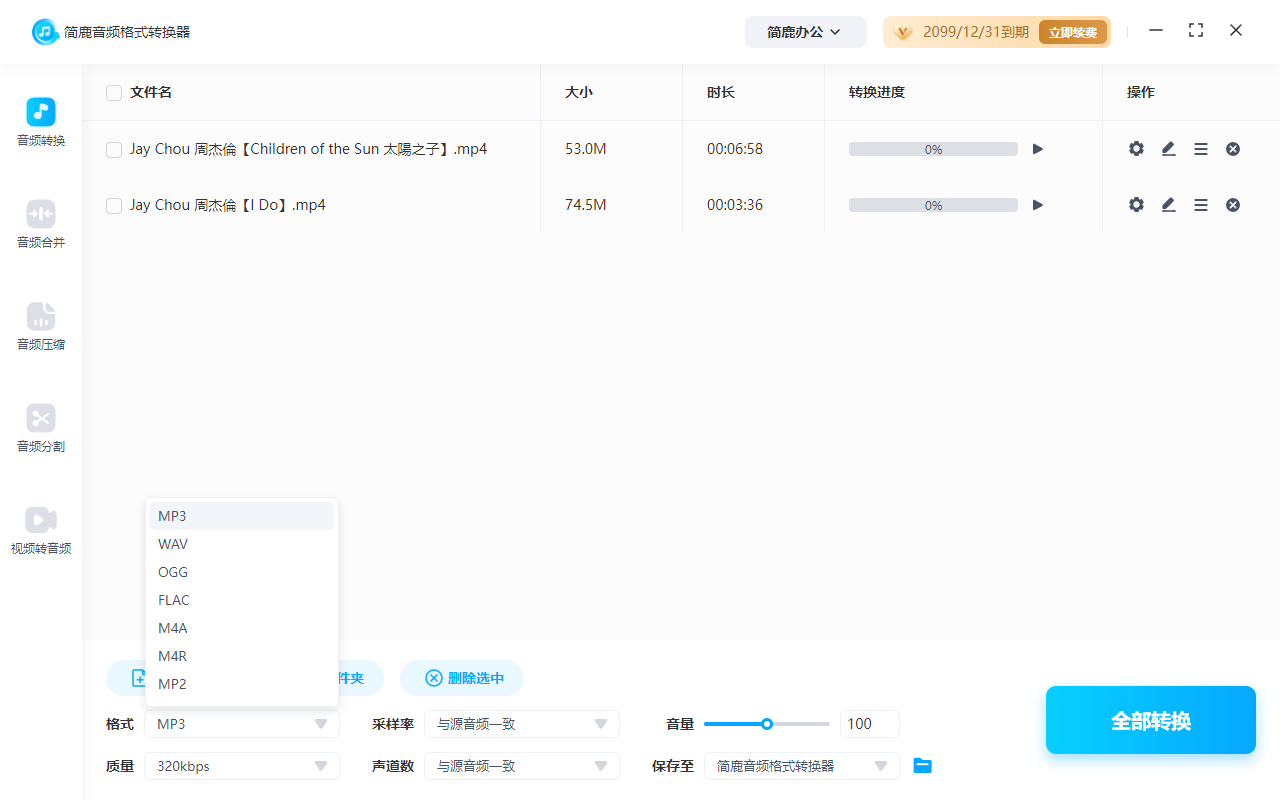
Task: Select the 音频压缩 (audio compress) sidebar tool
Action: click(40, 327)
